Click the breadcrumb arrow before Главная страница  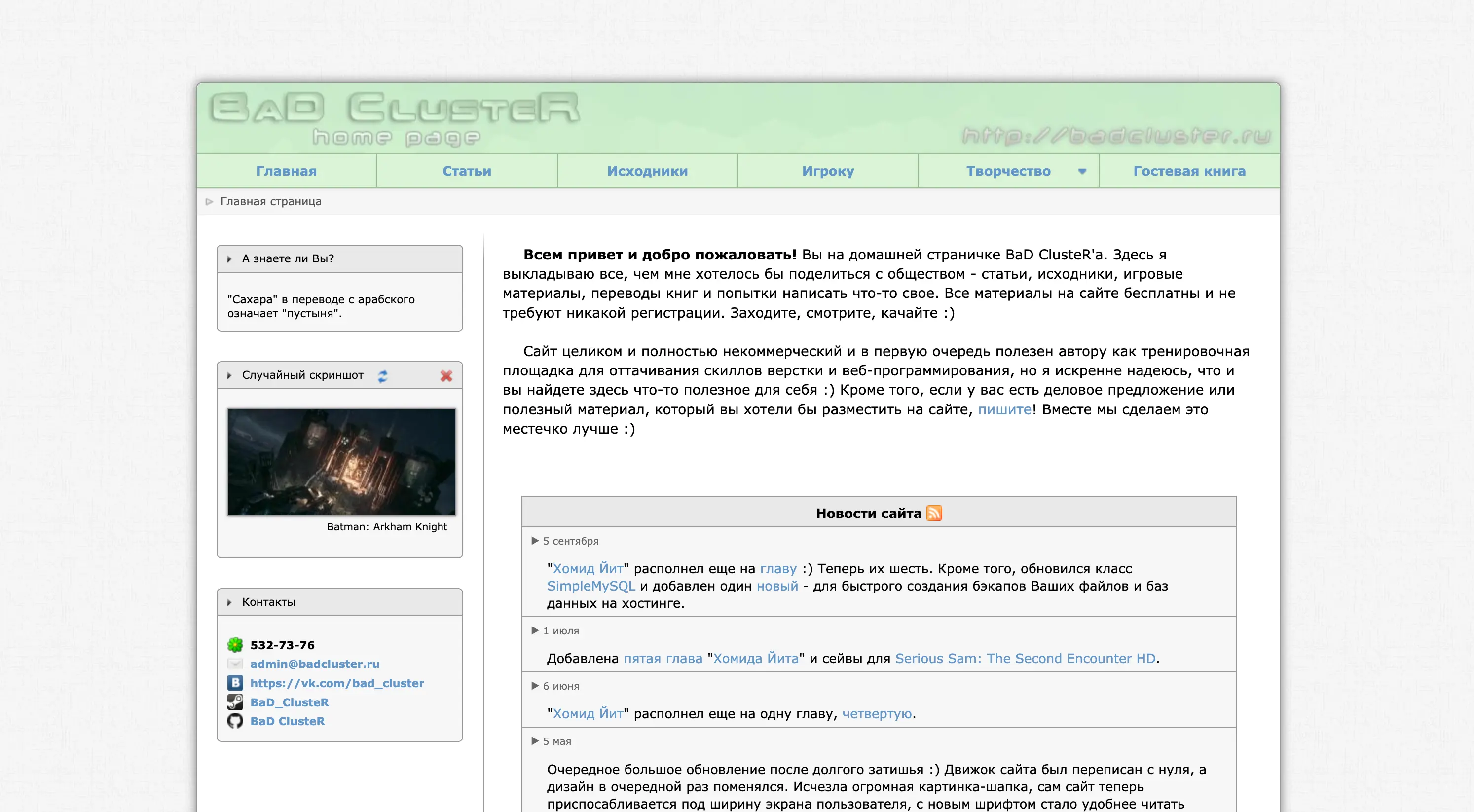point(210,201)
